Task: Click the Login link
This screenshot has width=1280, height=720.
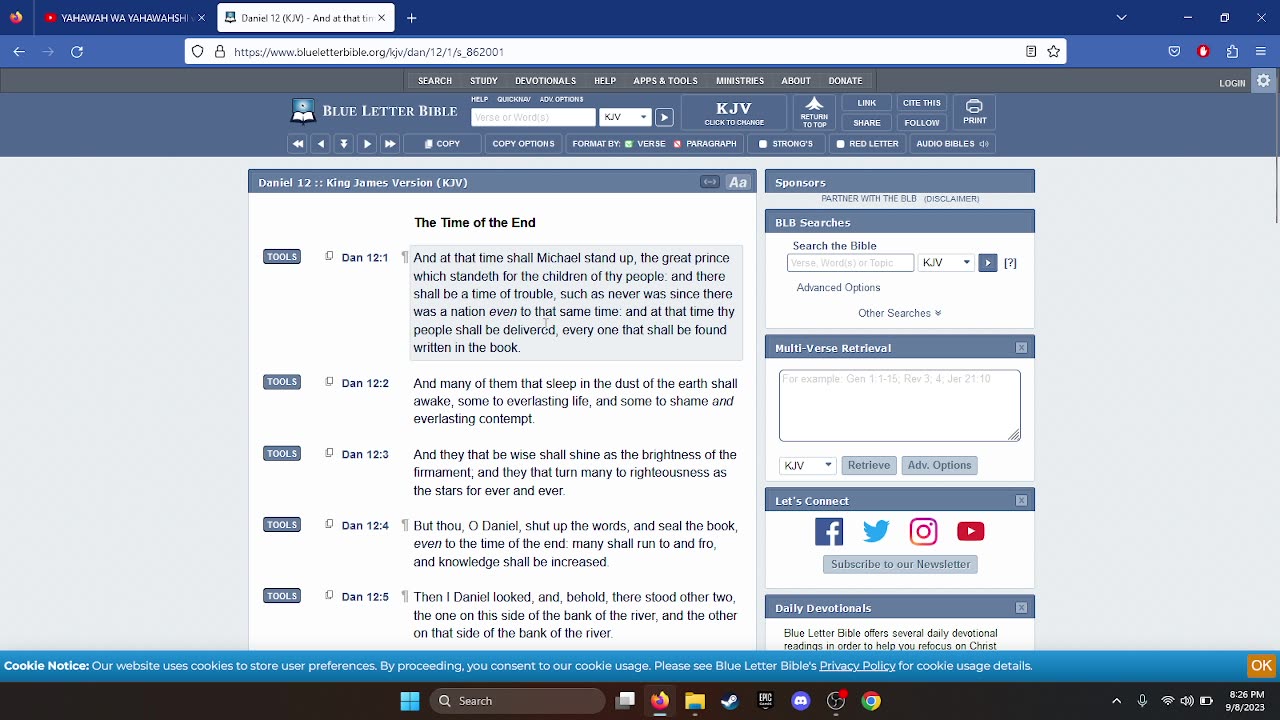Action: [x=1232, y=83]
